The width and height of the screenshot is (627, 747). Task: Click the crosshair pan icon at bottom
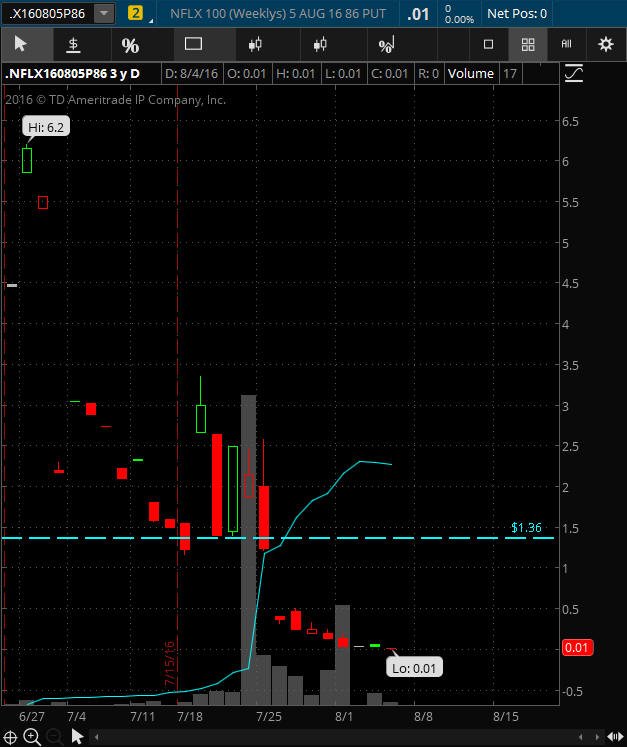tap(10, 737)
